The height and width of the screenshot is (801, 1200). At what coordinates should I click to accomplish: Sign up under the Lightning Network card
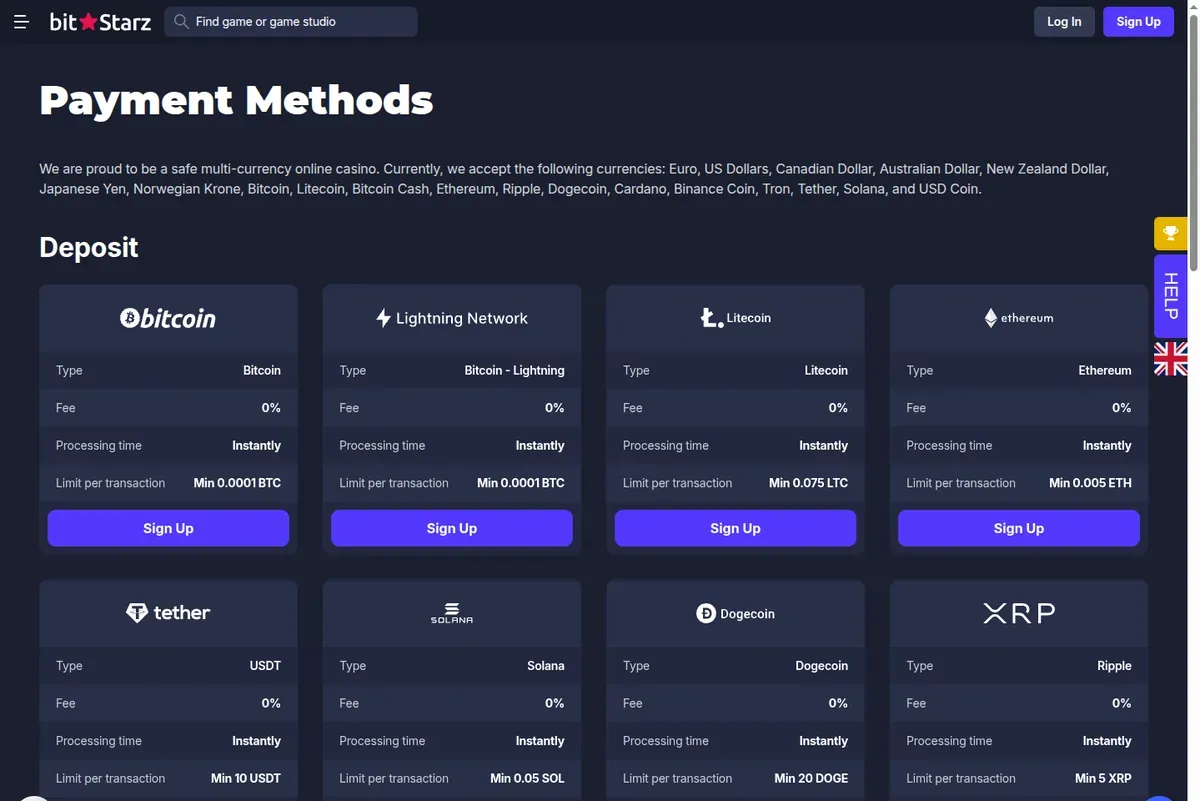[452, 528]
